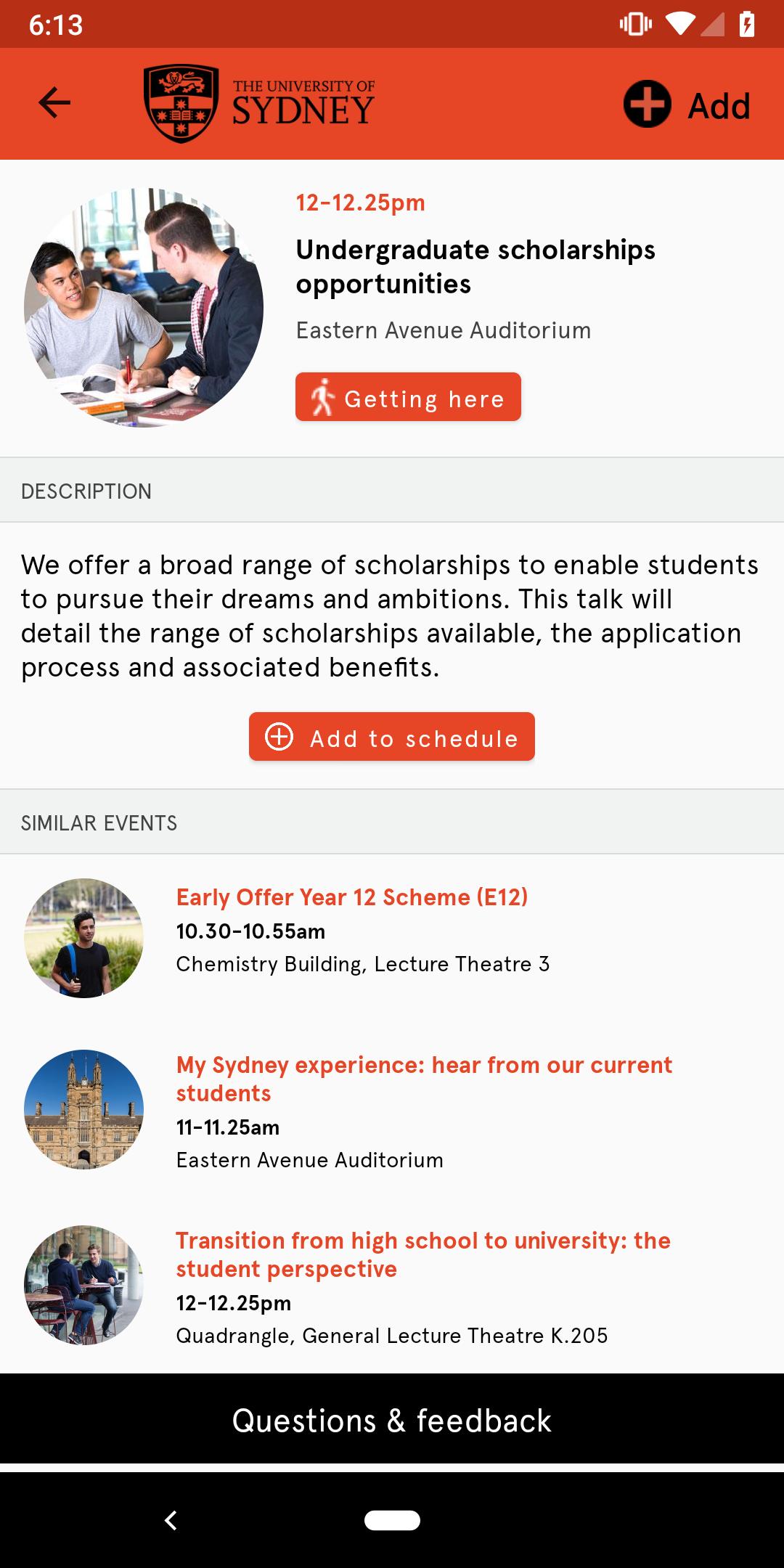Open the My Sydney experience event link

(x=424, y=1079)
